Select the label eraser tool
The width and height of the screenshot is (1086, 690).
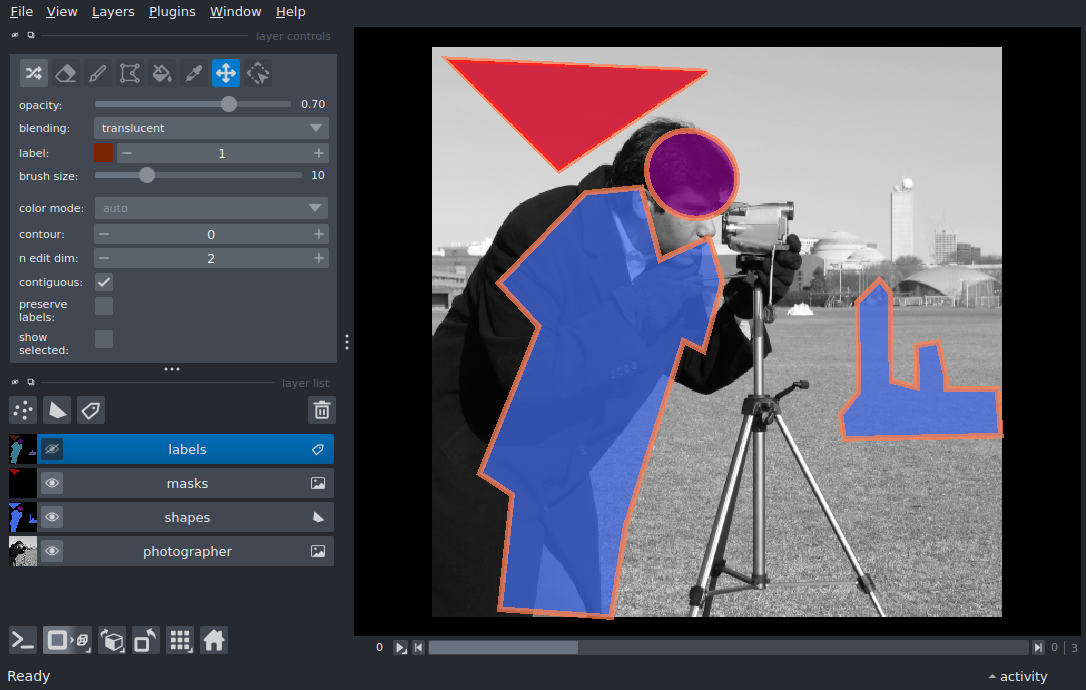[65, 73]
